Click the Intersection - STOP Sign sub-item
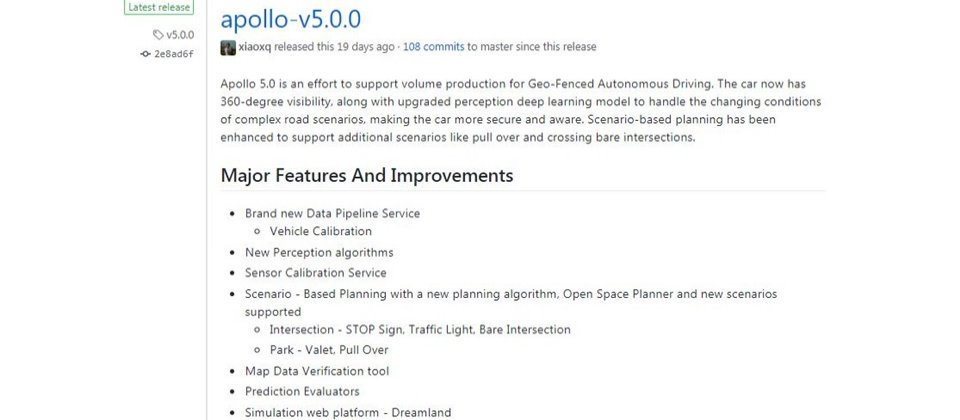The height and width of the screenshot is (420, 960). pos(420,330)
